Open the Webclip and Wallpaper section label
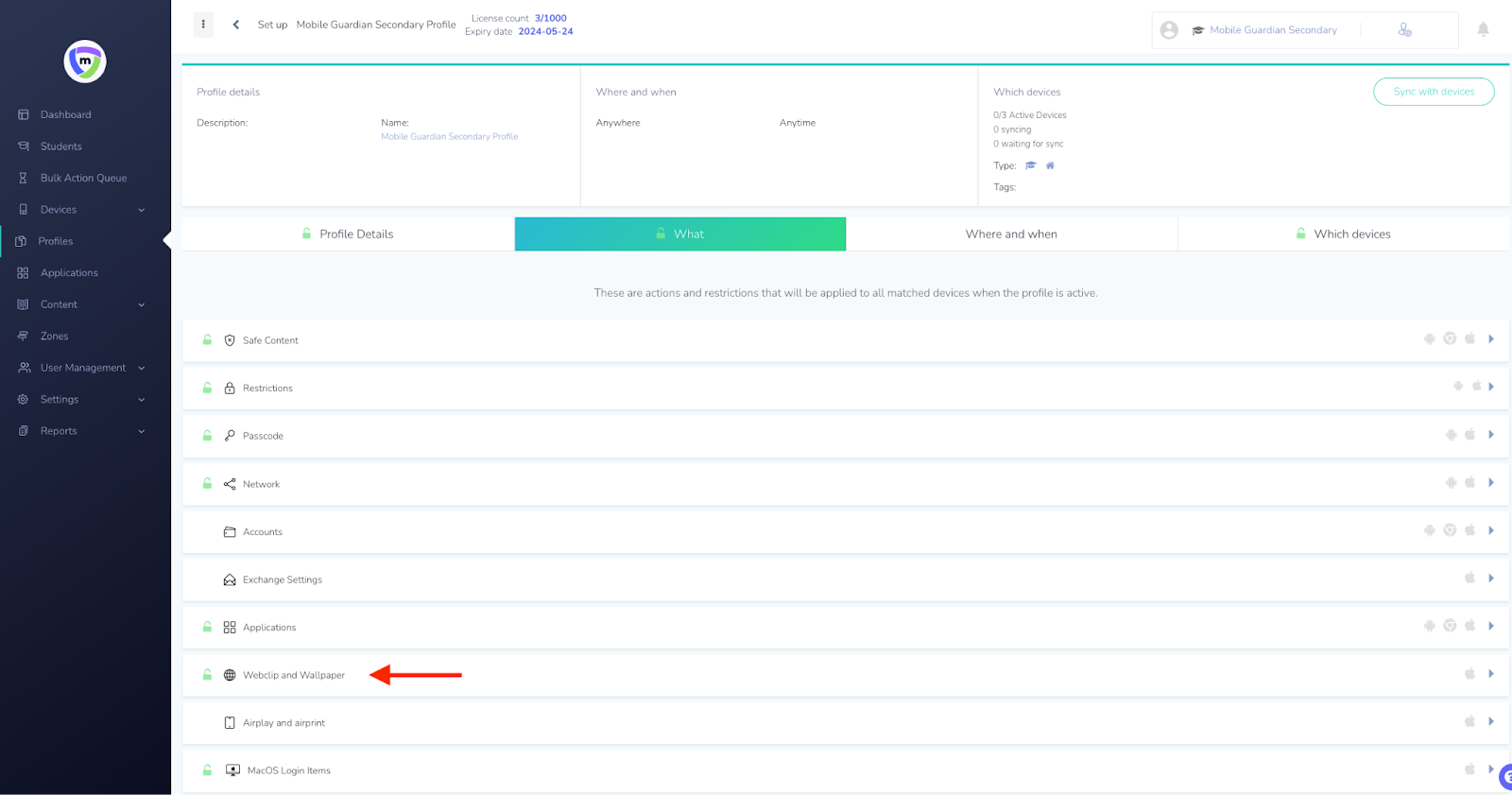This screenshot has height=795, width=1512. pos(294,675)
